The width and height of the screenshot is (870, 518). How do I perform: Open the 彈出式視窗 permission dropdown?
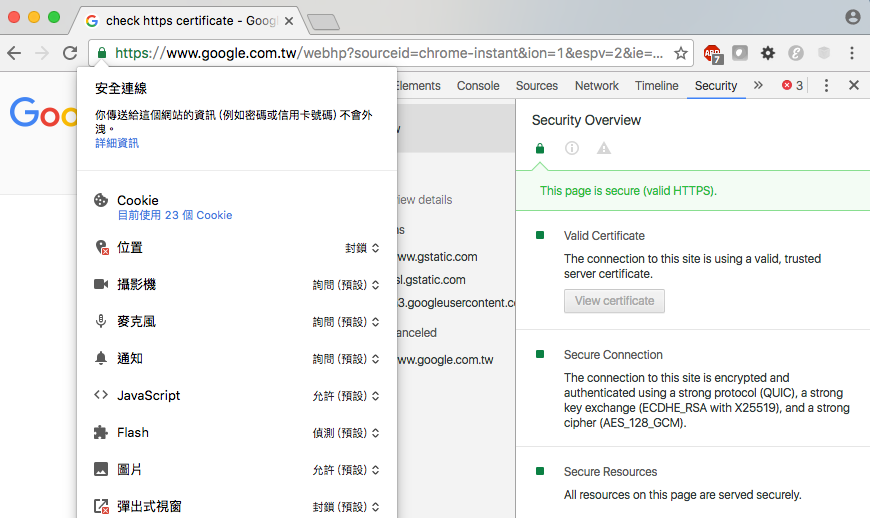[x=346, y=507]
